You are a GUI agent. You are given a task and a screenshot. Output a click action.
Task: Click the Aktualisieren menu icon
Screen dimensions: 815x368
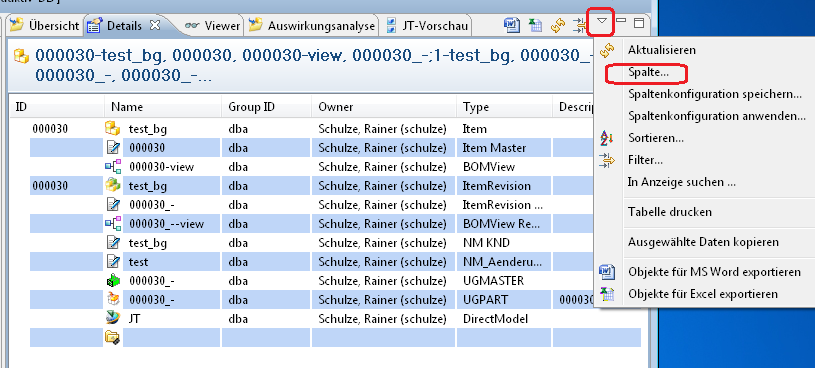(x=607, y=50)
